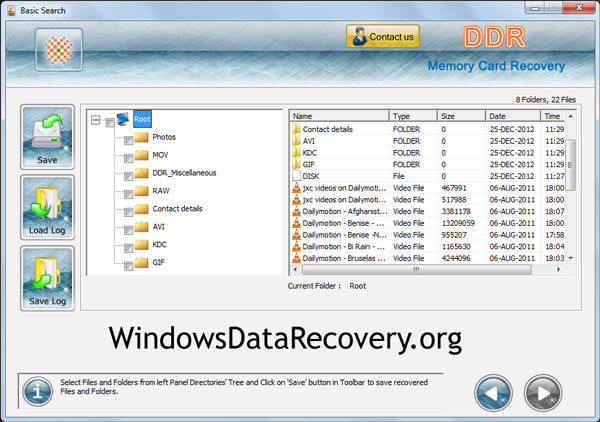
Task: Click the Save disk icon button
Action: pyautogui.click(x=47, y=137)
